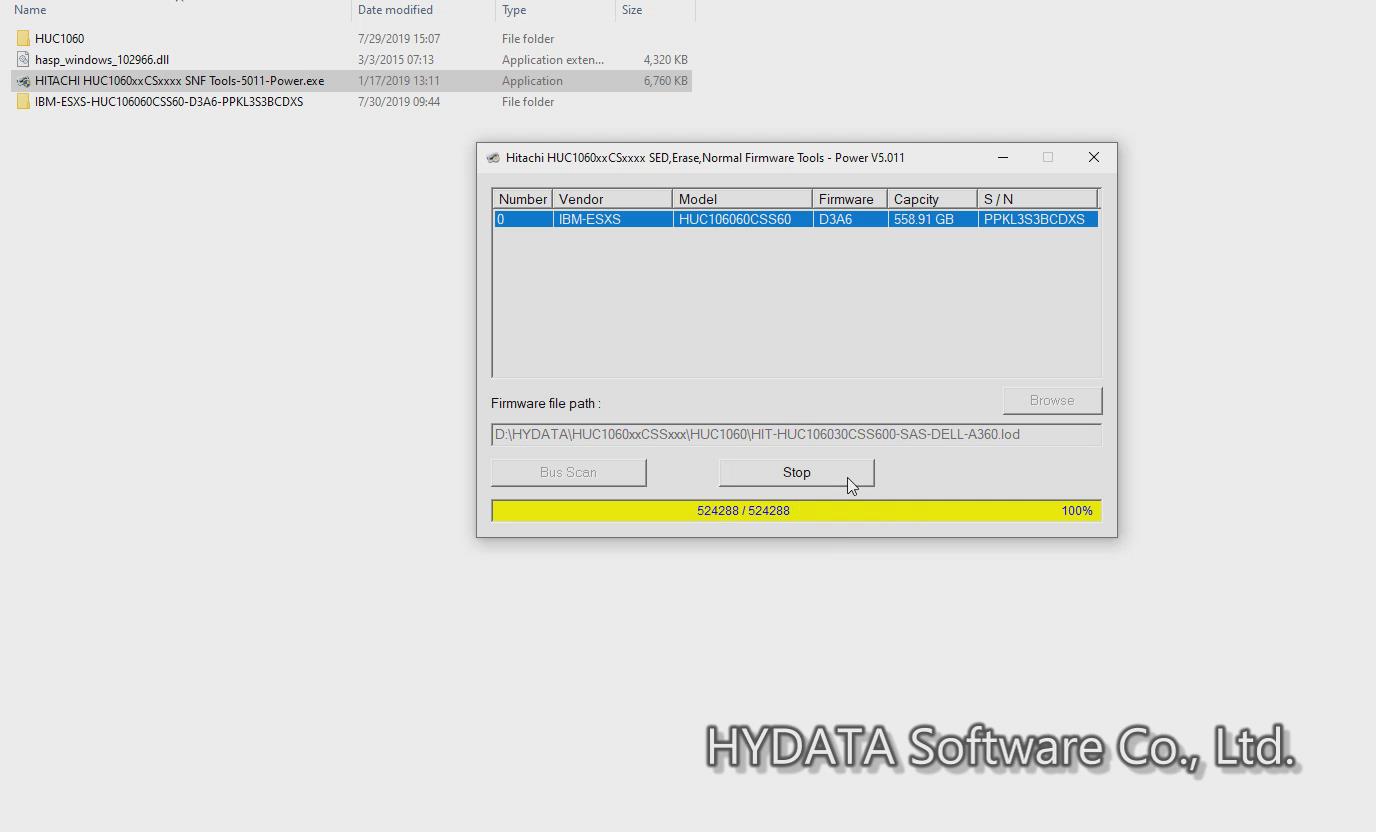Close the Hitachi Firmware Tools window
1376x832 pixels.
coord(1094,157)
